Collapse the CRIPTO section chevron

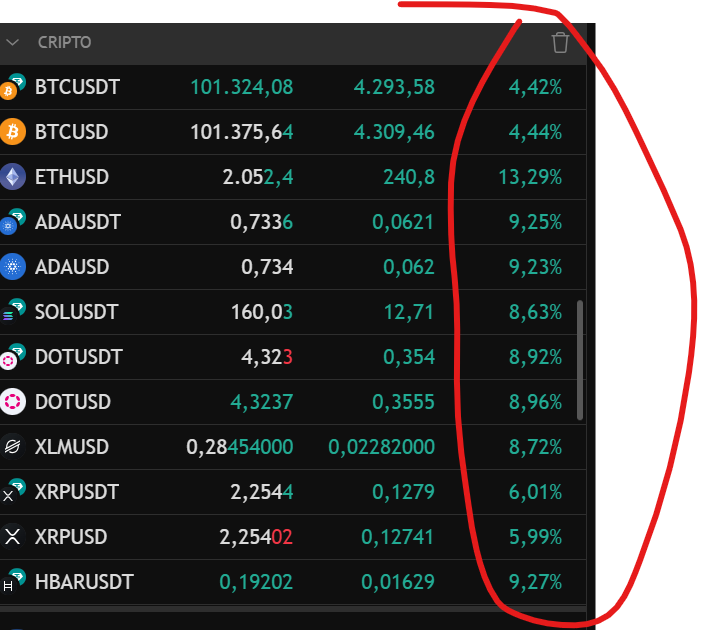[x=13, y=43]
